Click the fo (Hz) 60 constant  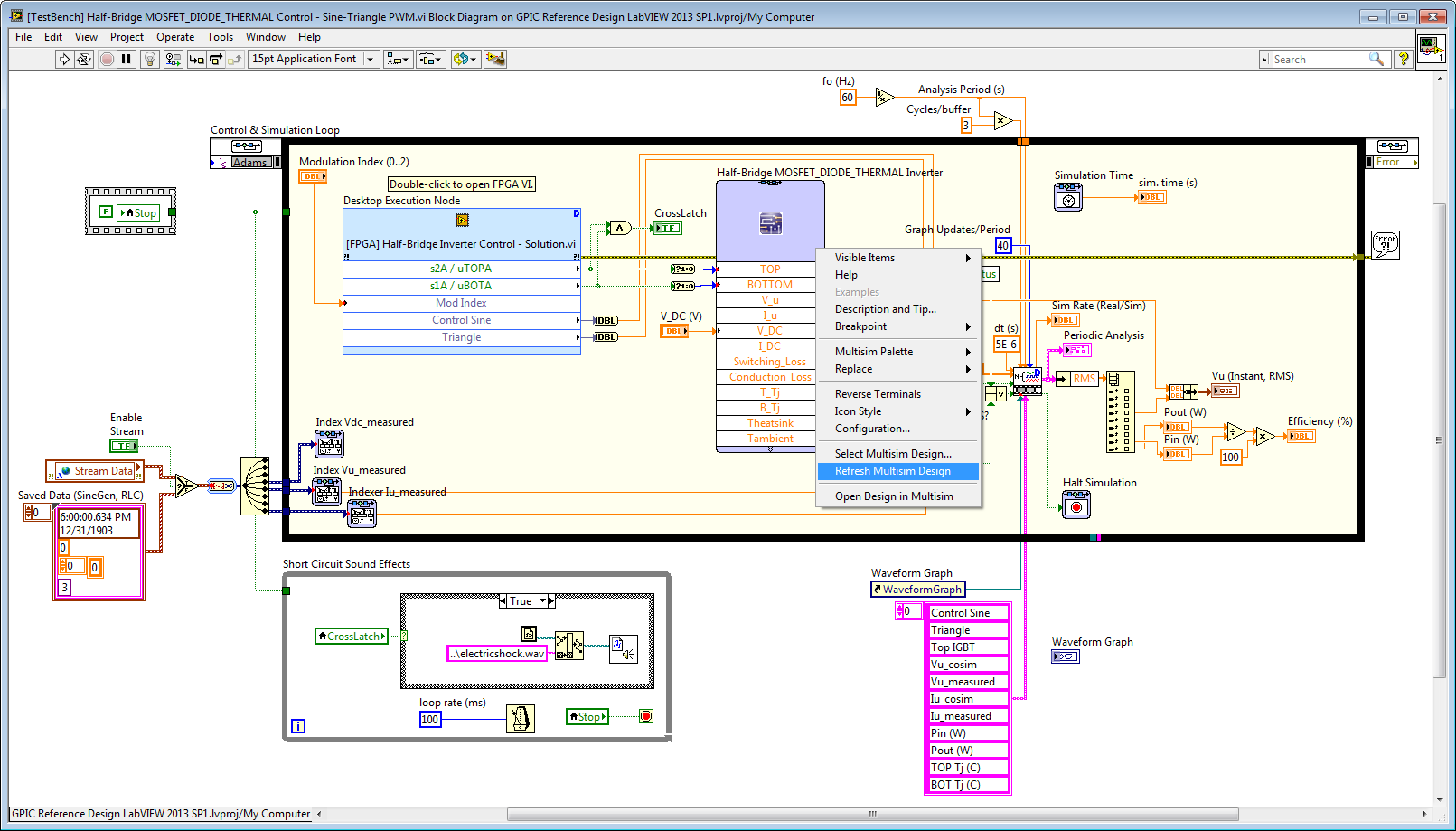847,98
